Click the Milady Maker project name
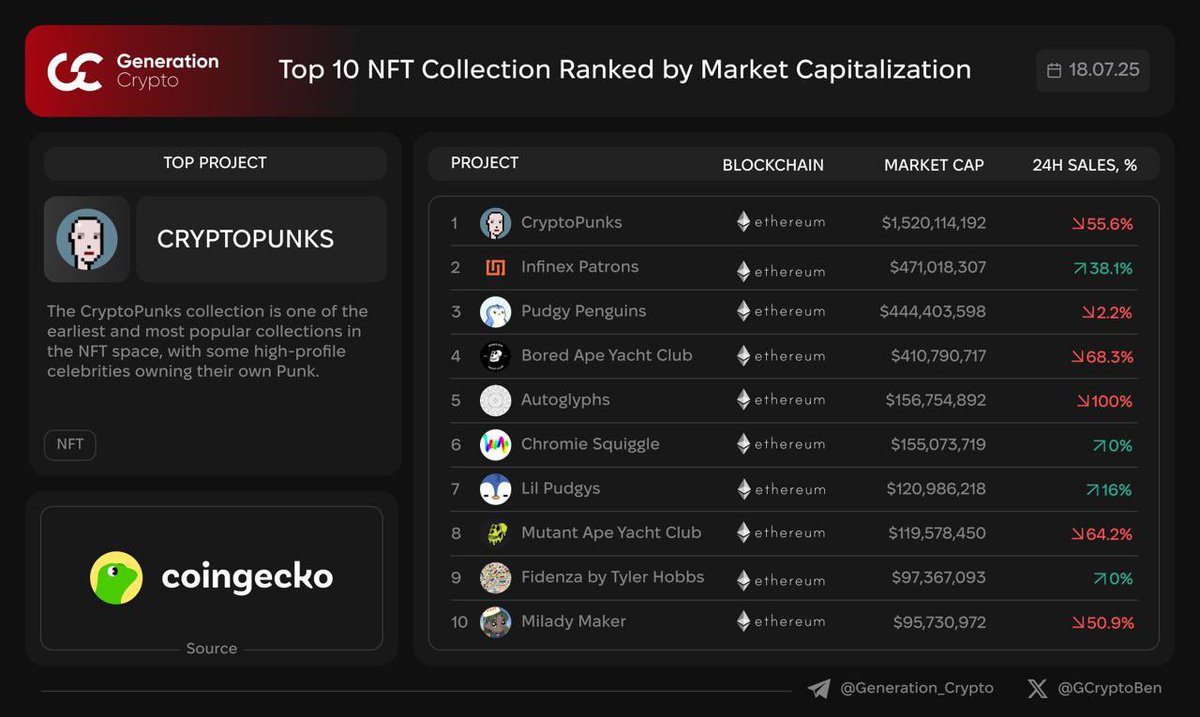The width and height of the screenshot is (1200, 717). [573, 622]
